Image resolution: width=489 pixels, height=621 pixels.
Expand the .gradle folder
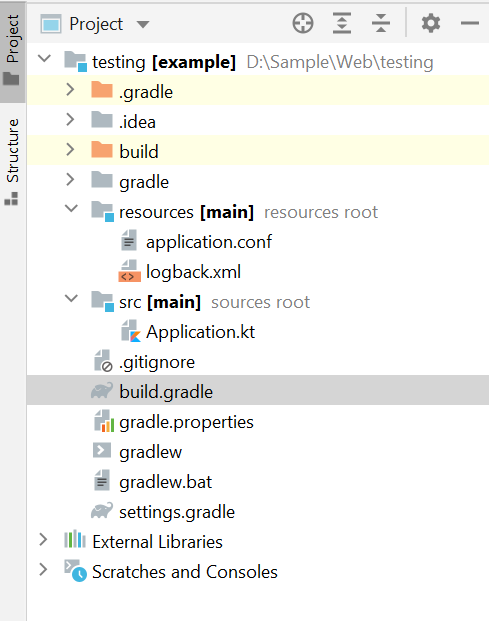[70, 90]
